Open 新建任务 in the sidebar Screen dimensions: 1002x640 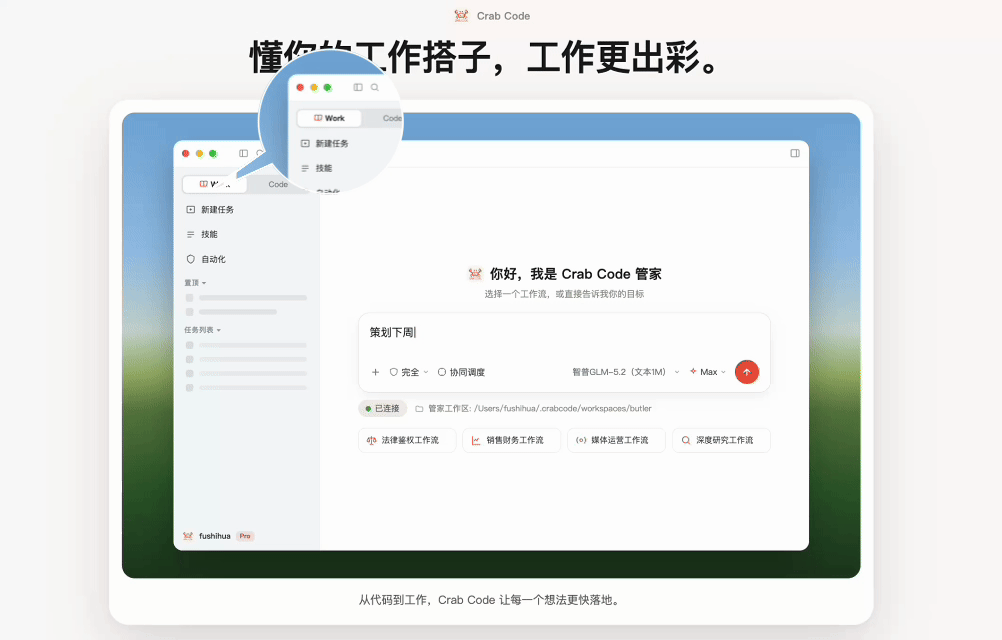pyautogui.click(x=210, y=210)
